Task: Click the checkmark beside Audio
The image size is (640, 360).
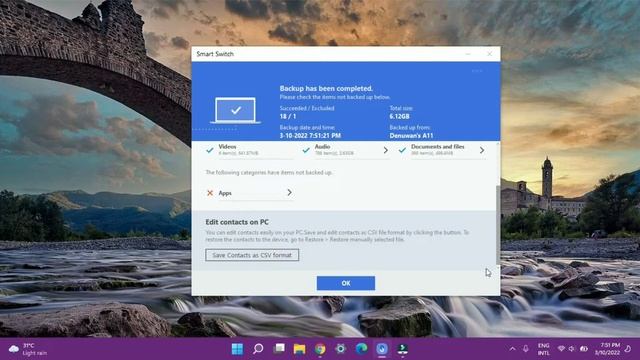Action: pyautogui.click(x=306, y=150)
